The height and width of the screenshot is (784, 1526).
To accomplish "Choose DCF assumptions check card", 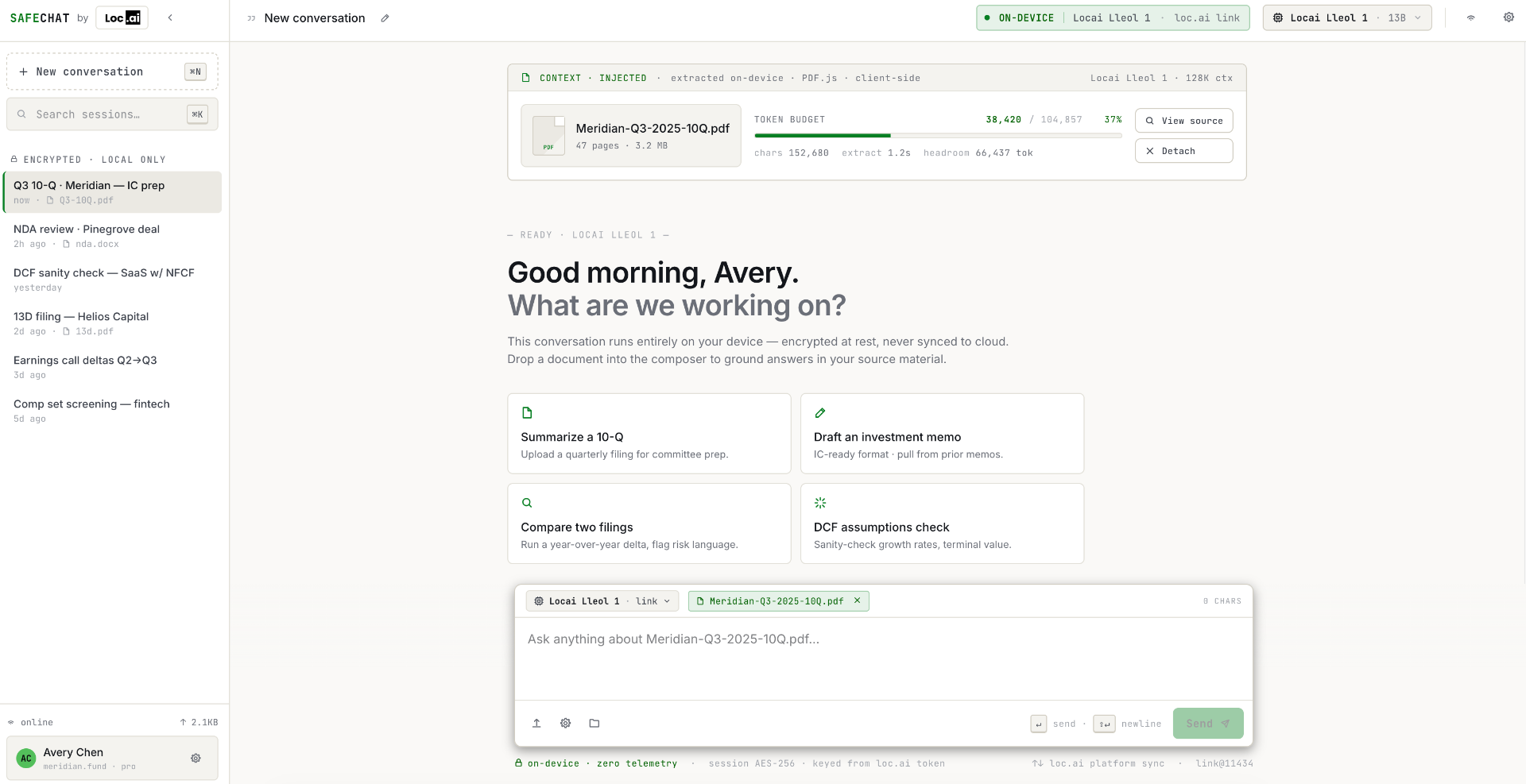I will 942,523.
